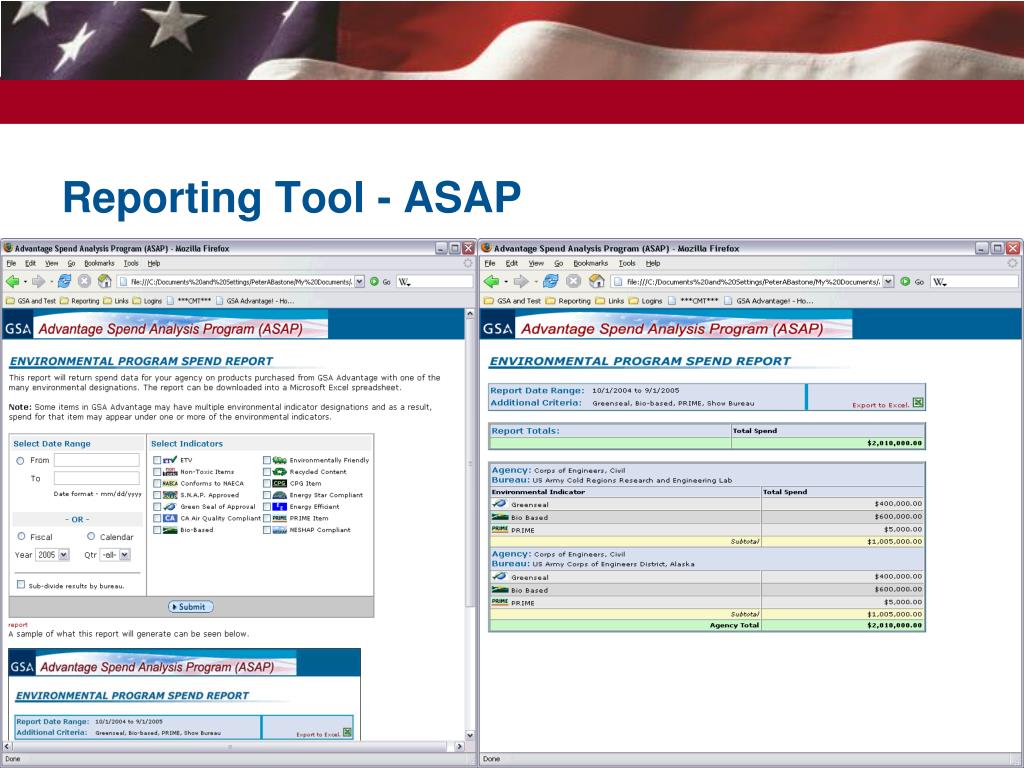Open Logins bookmark folder in the results window
1024x768 pixels.
(x=645, y=301)
